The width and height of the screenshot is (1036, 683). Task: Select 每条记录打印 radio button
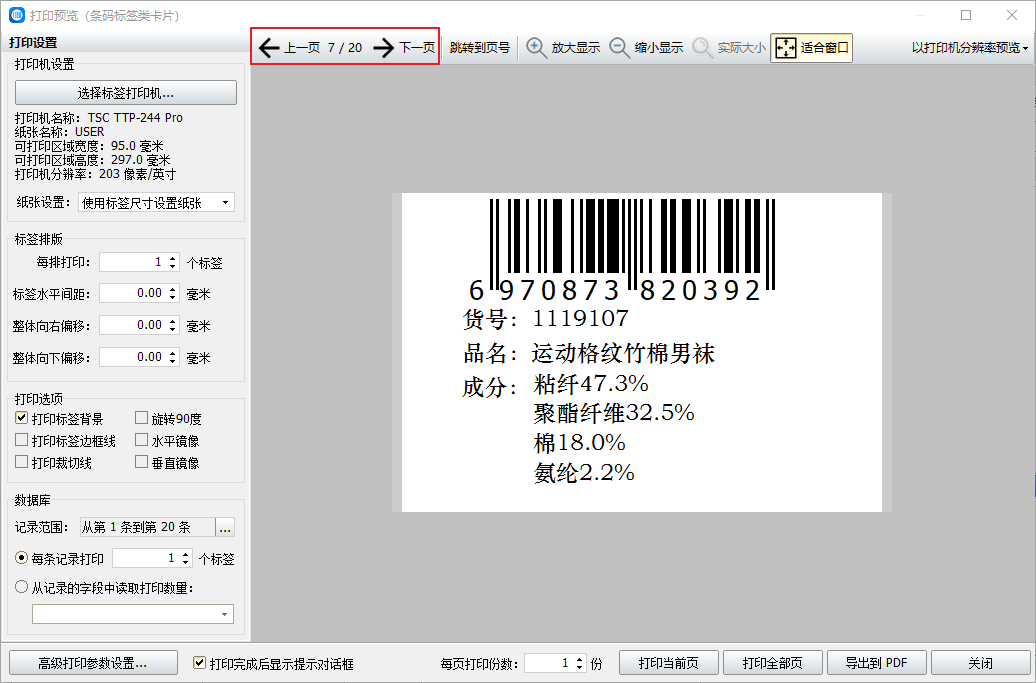[22, 558]
